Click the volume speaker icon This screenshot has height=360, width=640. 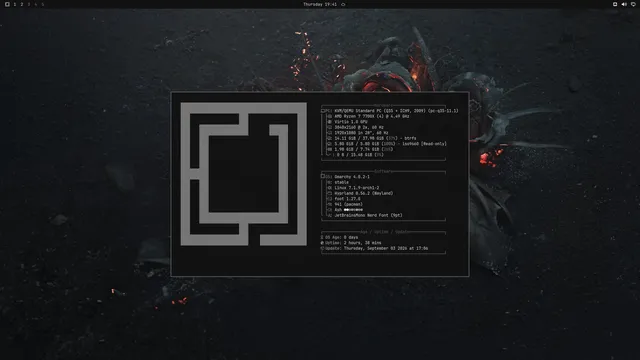(624, 4)
